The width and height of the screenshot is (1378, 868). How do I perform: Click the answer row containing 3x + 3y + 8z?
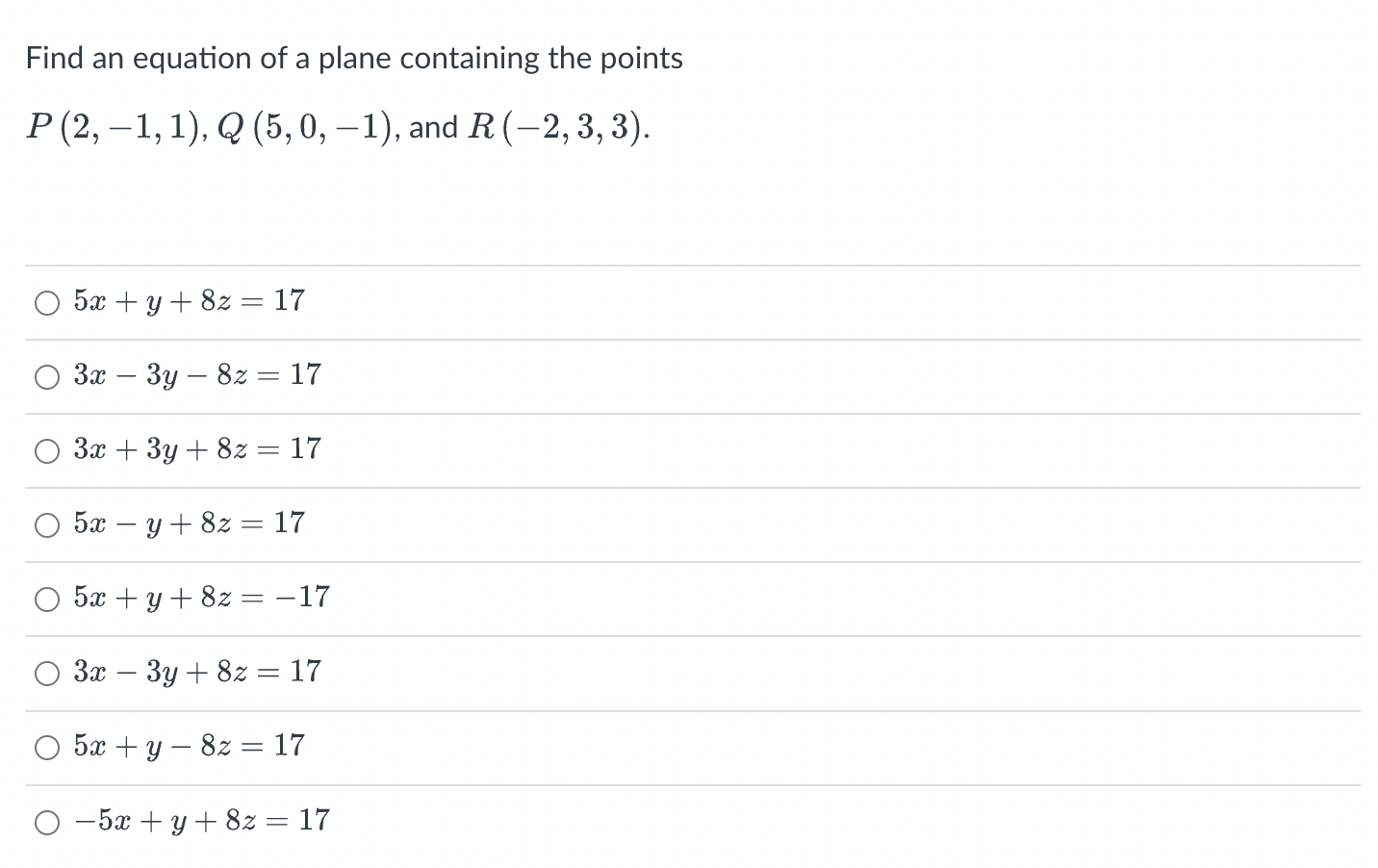click(197, 450)
